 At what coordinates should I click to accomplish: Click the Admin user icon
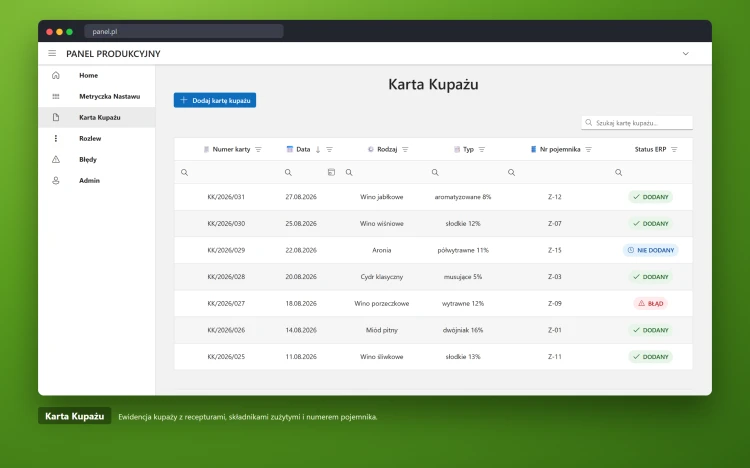coord(55,180)
